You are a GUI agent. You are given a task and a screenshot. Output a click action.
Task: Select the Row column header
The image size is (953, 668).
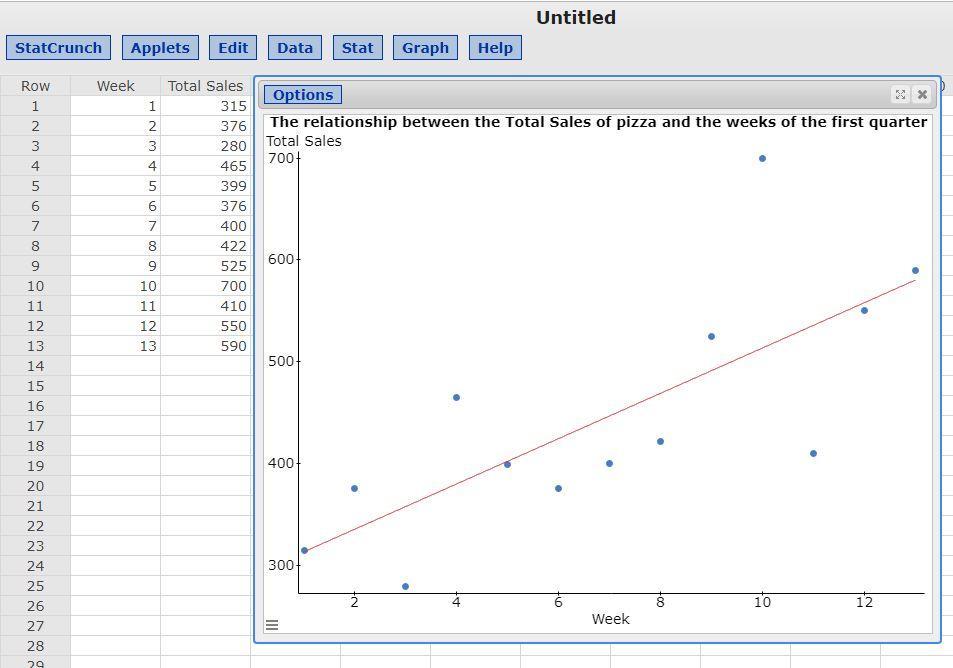coord(35,86)
